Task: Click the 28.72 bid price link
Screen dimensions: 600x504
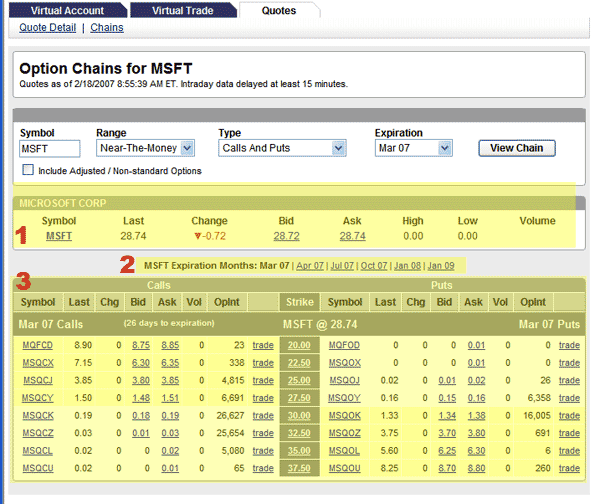Action: point(286,236)
